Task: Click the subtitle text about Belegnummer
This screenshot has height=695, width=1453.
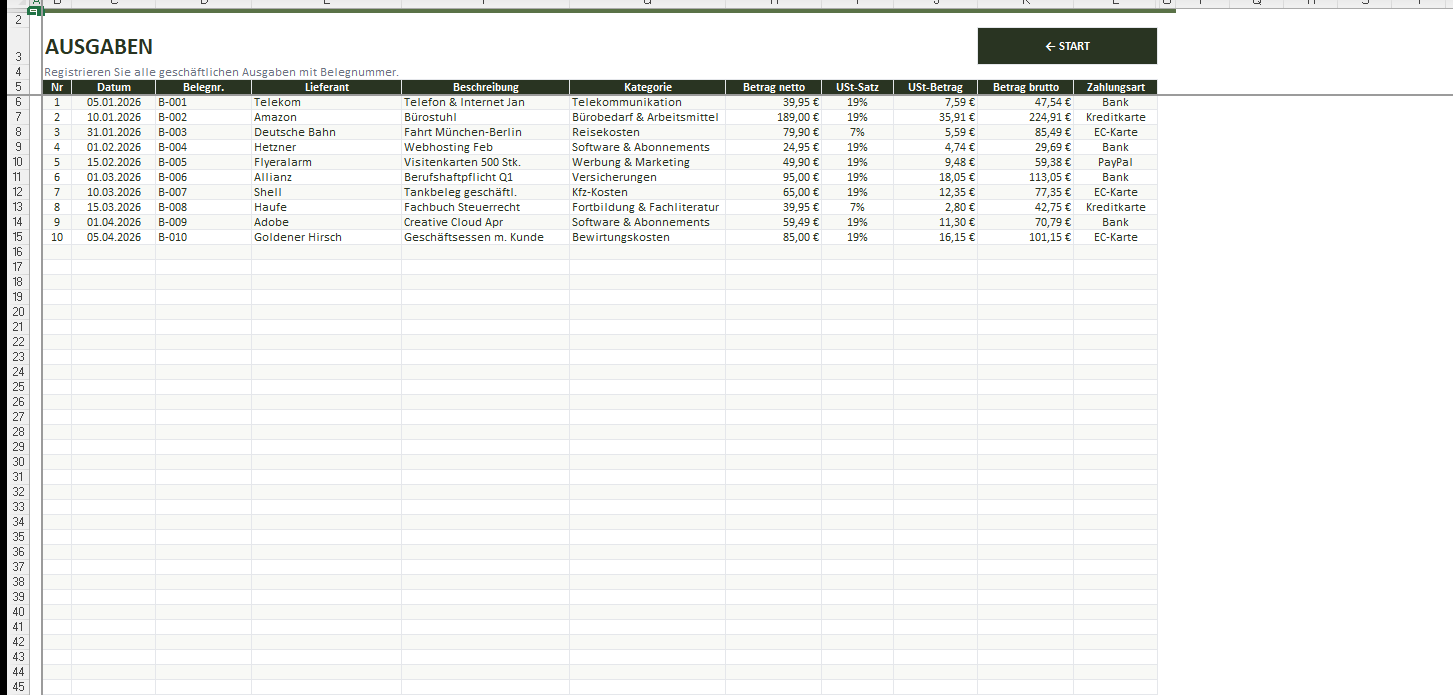Action: click(x=221, y=72)
